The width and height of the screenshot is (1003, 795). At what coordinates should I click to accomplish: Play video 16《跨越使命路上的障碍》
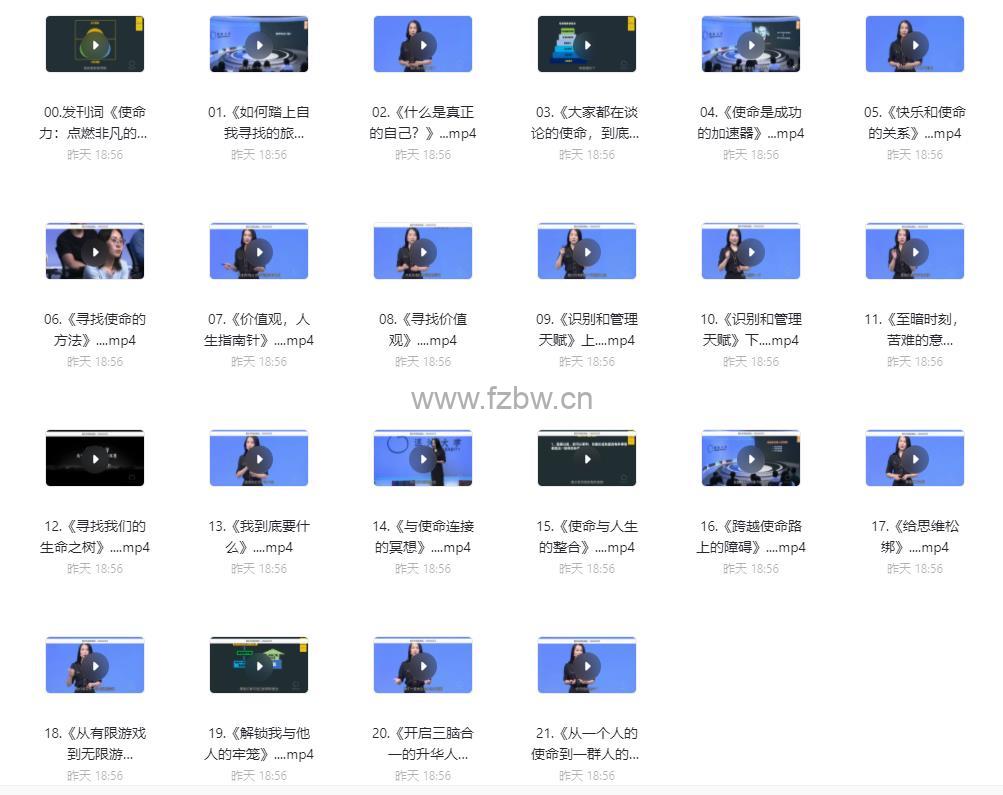point(751,458)
